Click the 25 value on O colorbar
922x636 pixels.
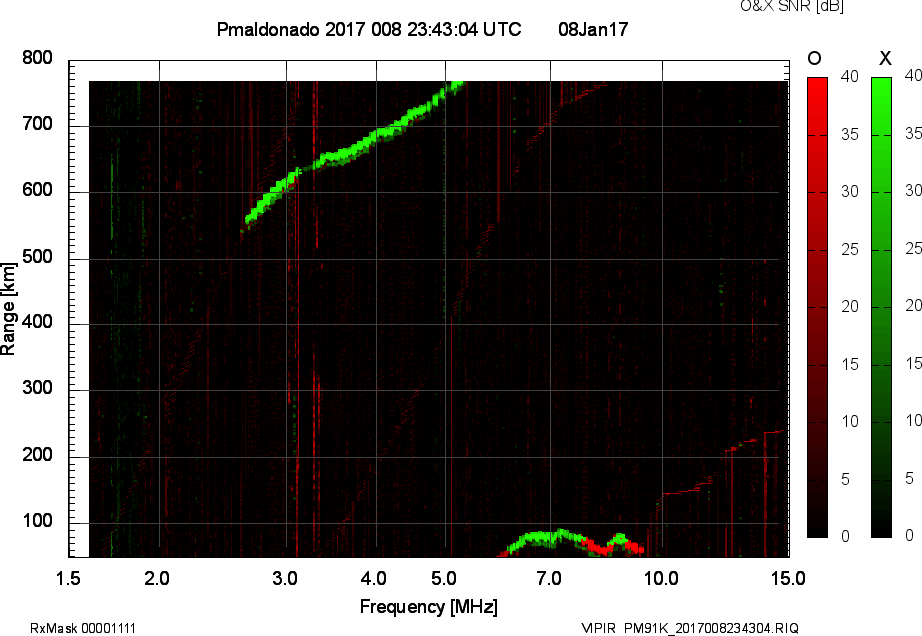pyautogui.click(x=850, y=250)
